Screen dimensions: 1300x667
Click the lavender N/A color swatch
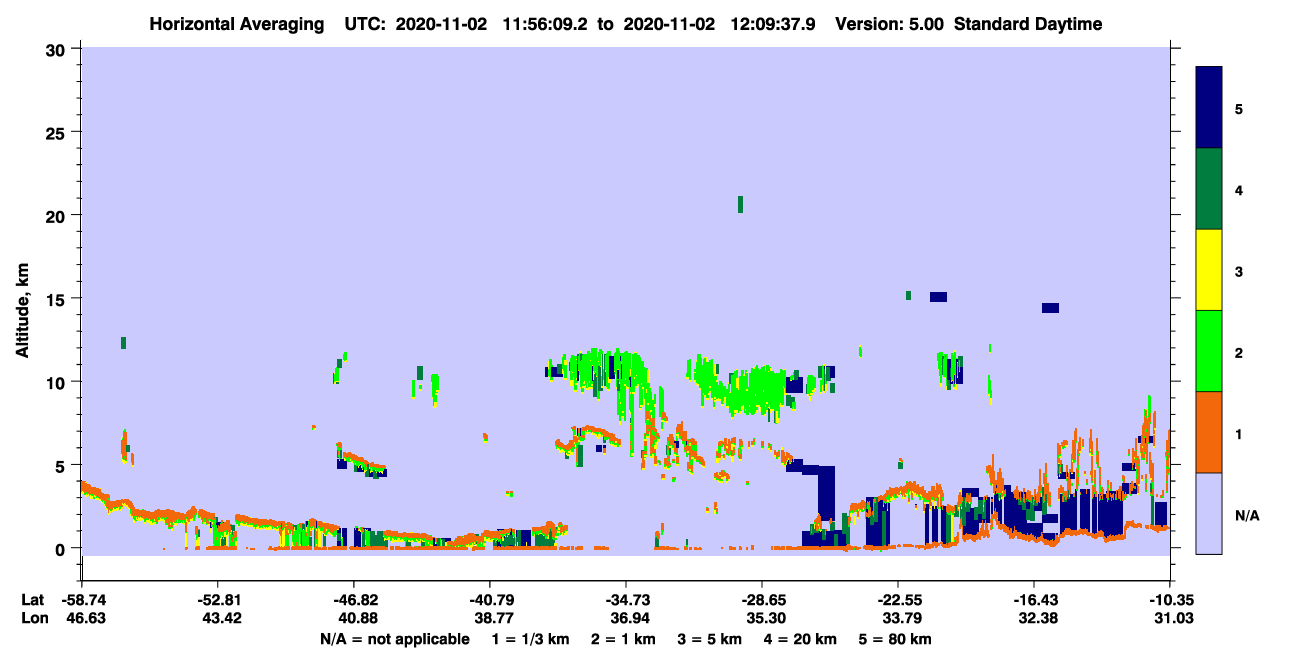[1209, 513]
